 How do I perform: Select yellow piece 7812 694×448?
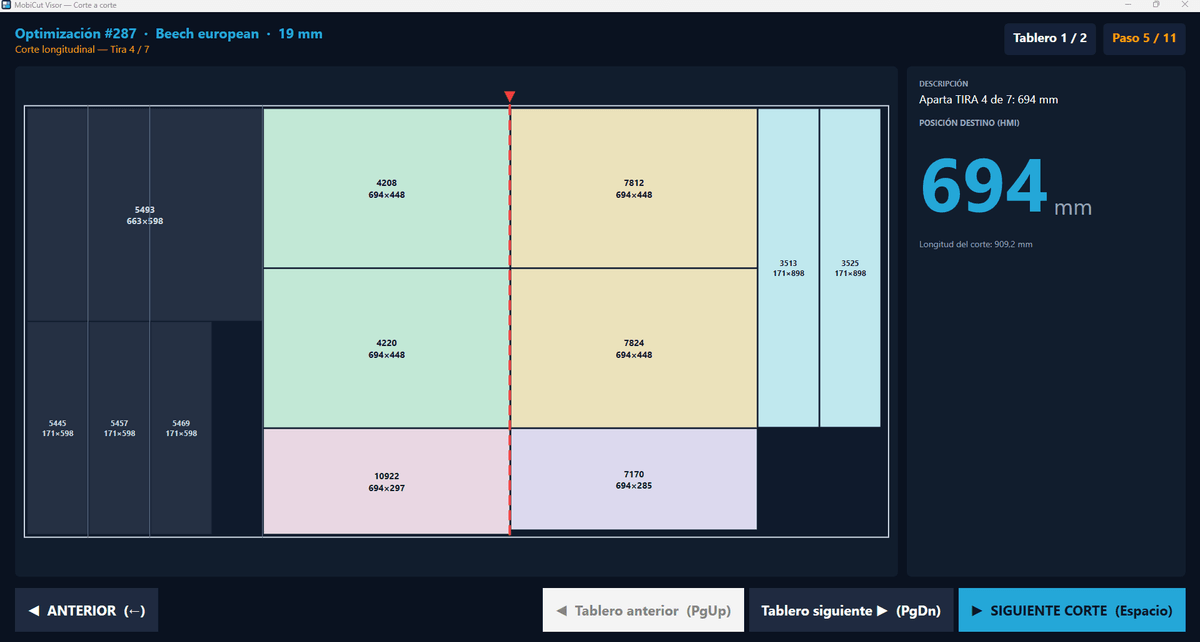coord(634,188)
